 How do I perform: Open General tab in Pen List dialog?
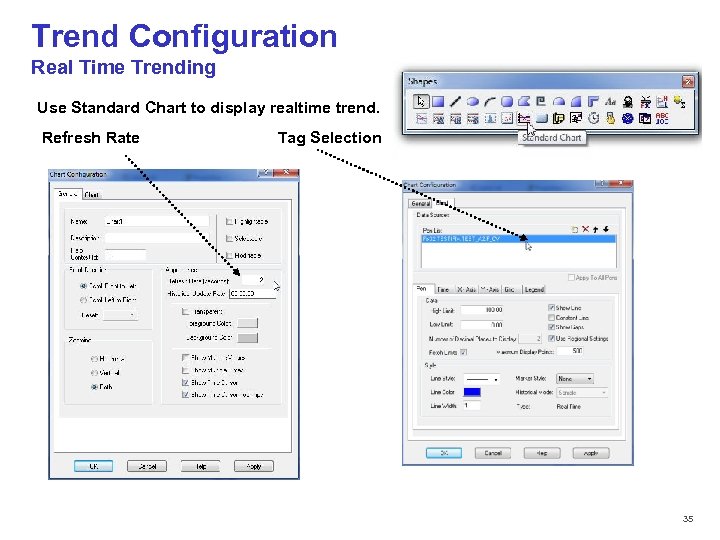421,203
